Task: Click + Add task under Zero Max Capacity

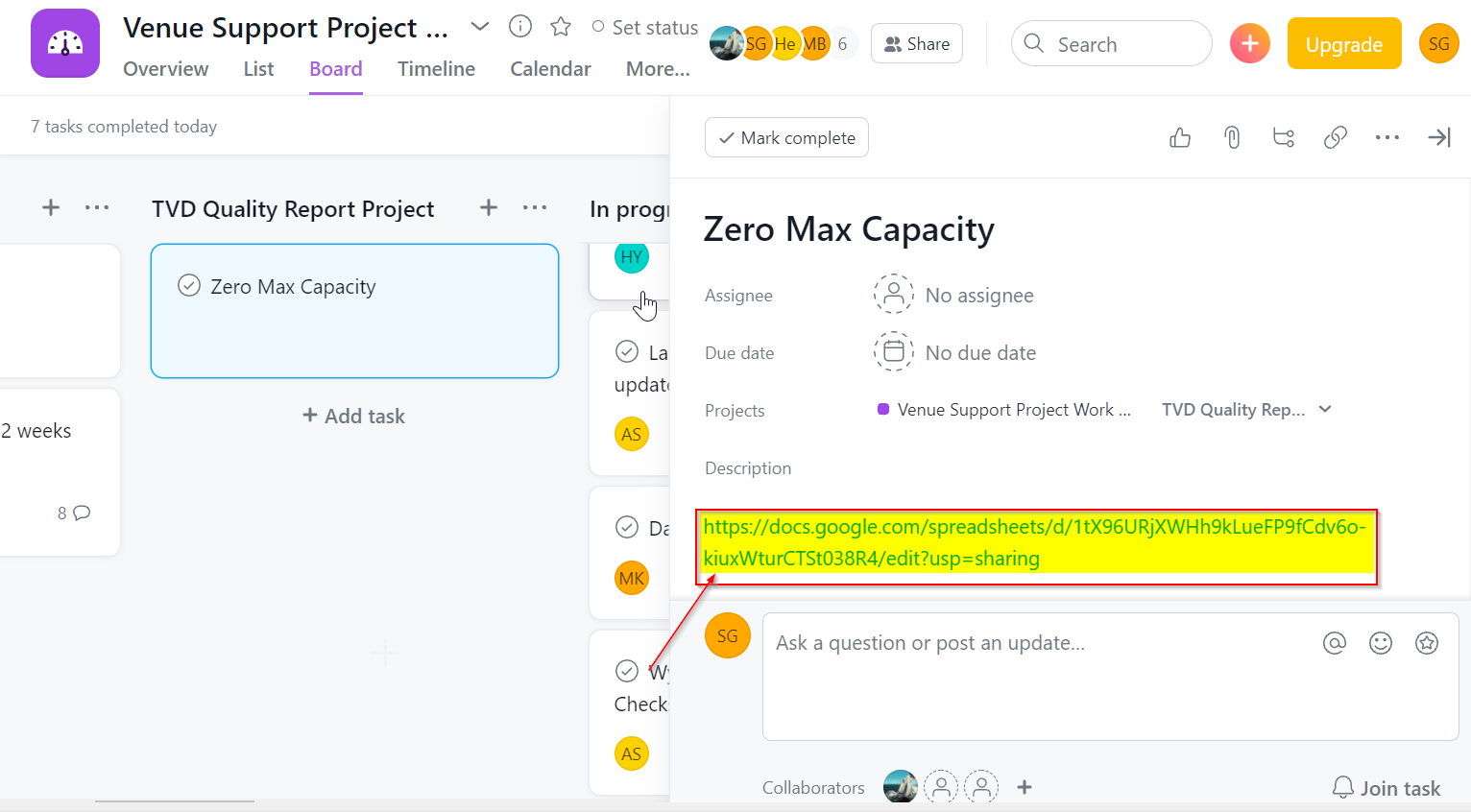Action: [354, 416]
